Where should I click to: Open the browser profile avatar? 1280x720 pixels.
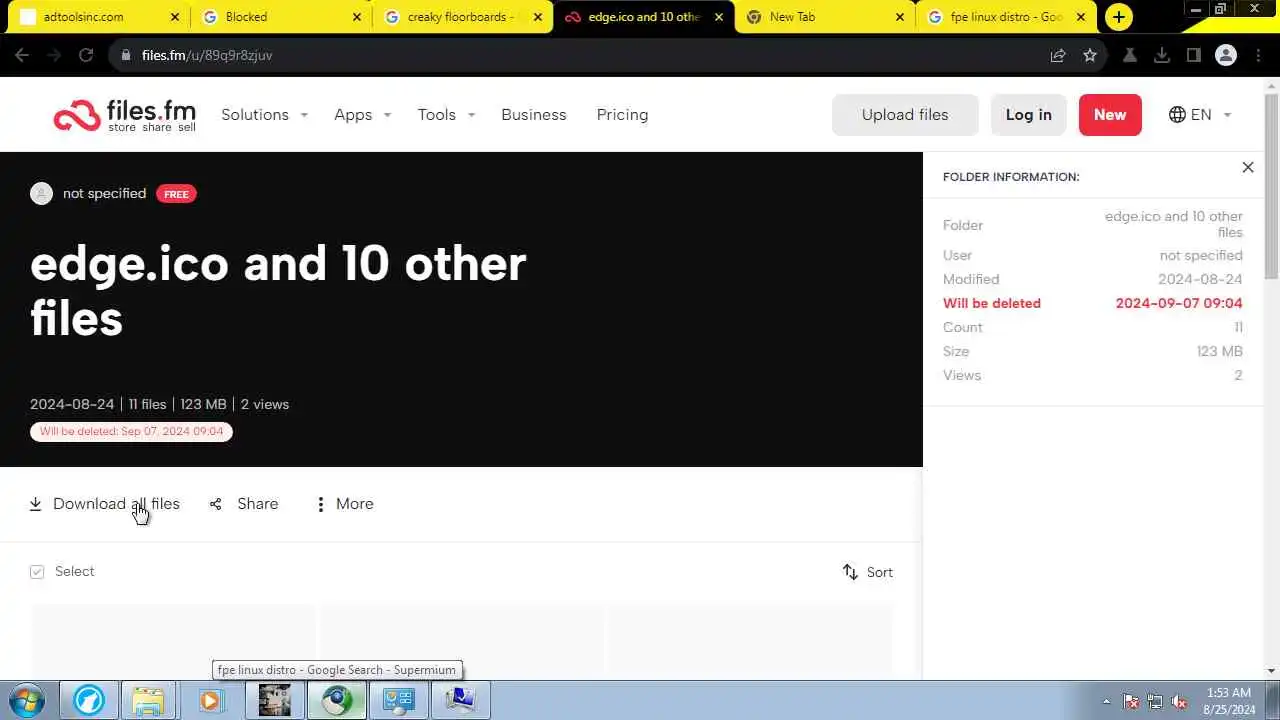click(x=1226, y=55)
